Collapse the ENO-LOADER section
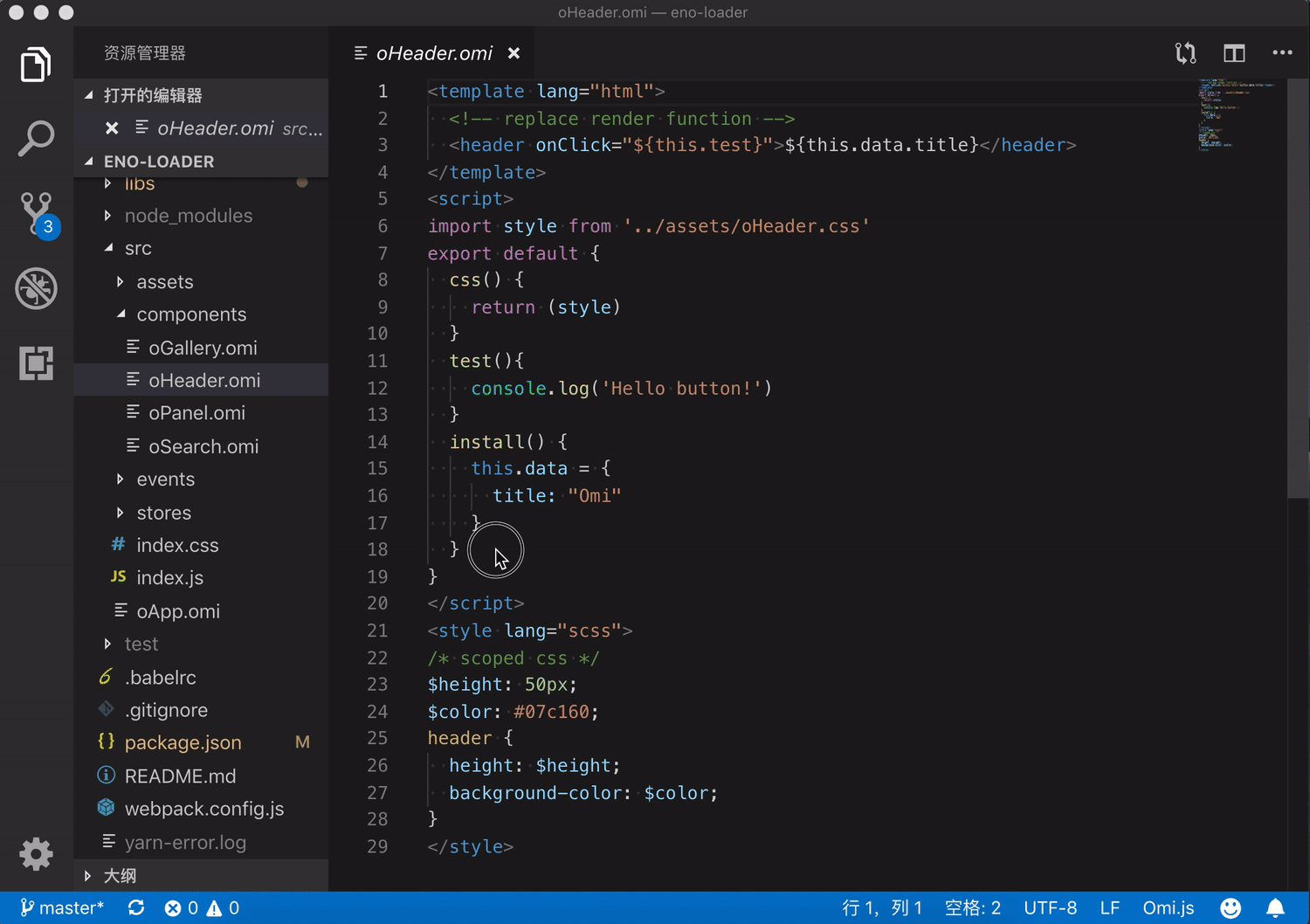The image size is (1310, 924). [201, 162]
